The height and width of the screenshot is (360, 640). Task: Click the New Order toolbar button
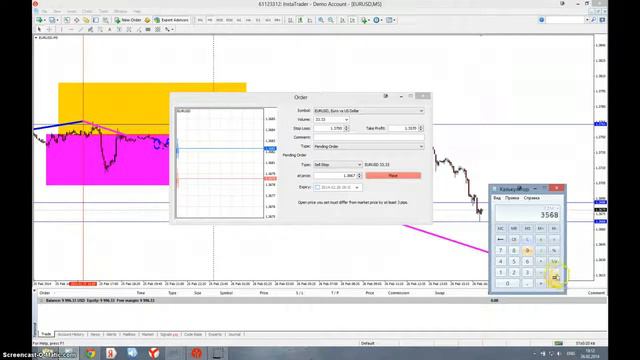[128, 20]
